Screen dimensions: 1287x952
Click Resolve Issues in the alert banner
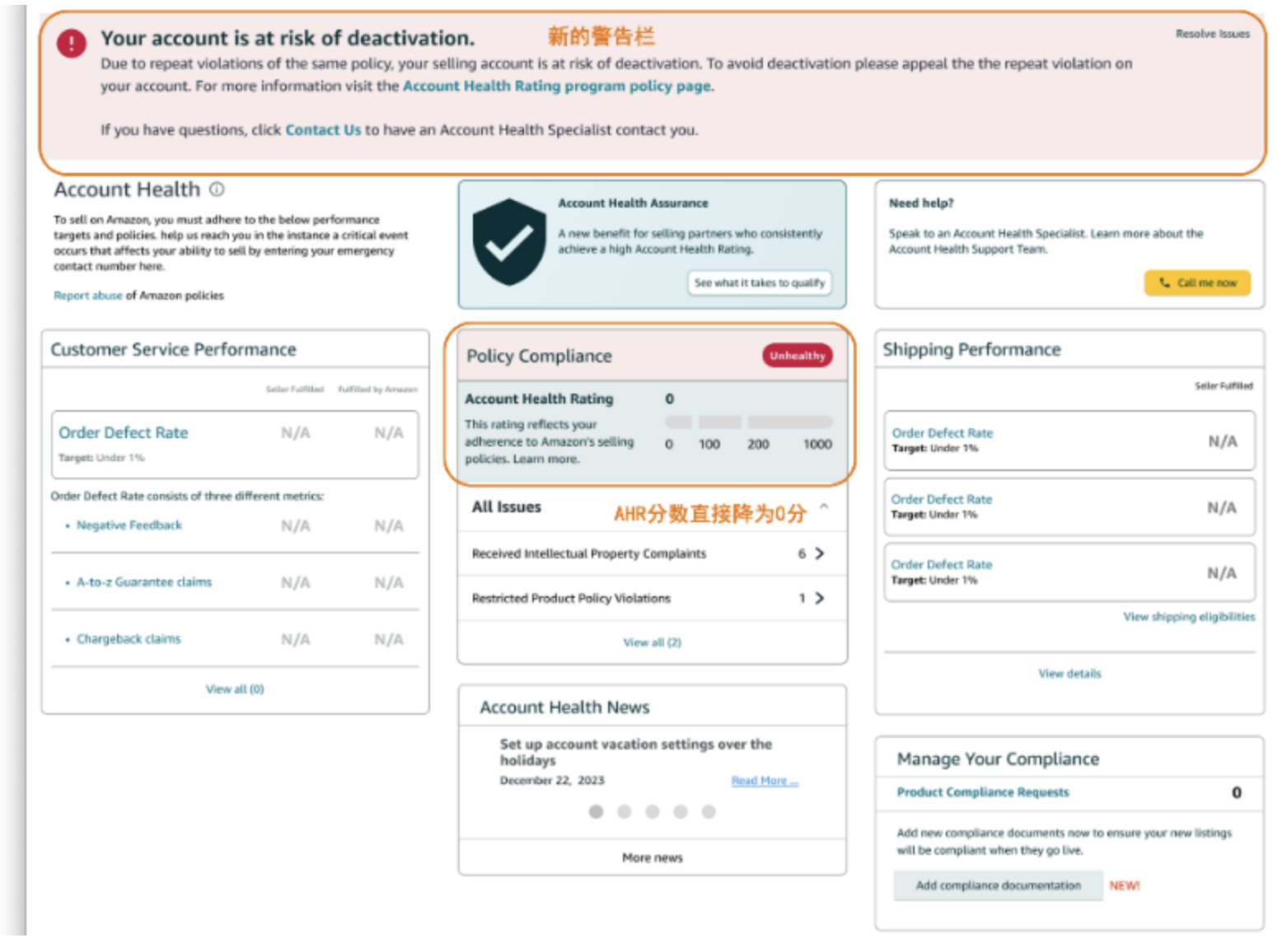(1212, 34)
